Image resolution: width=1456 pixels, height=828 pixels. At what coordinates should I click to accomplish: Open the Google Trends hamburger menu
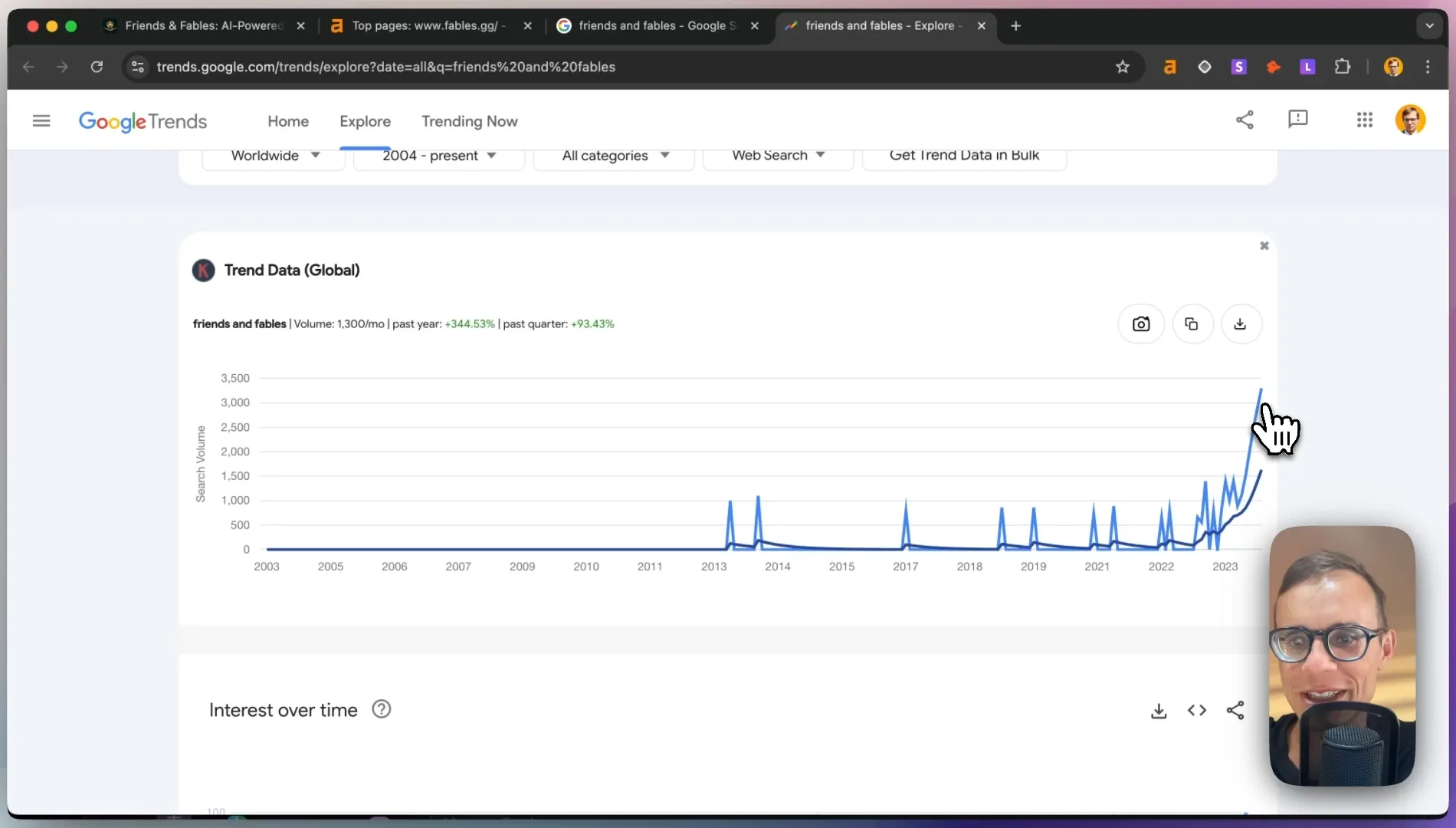tap(41, 120)
